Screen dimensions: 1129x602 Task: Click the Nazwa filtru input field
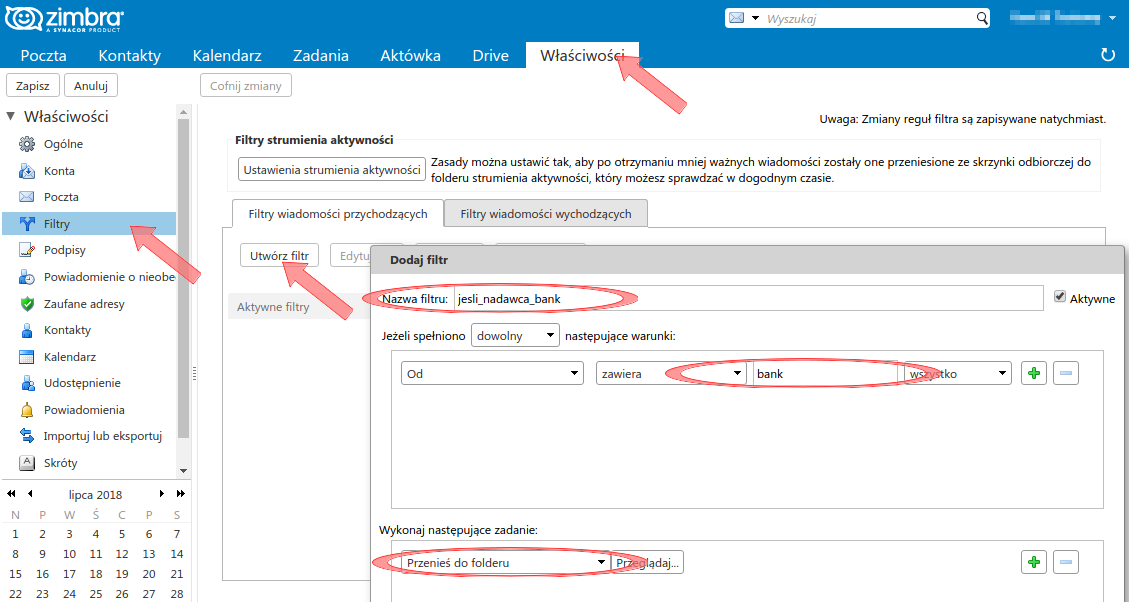[x=747, y=298]
